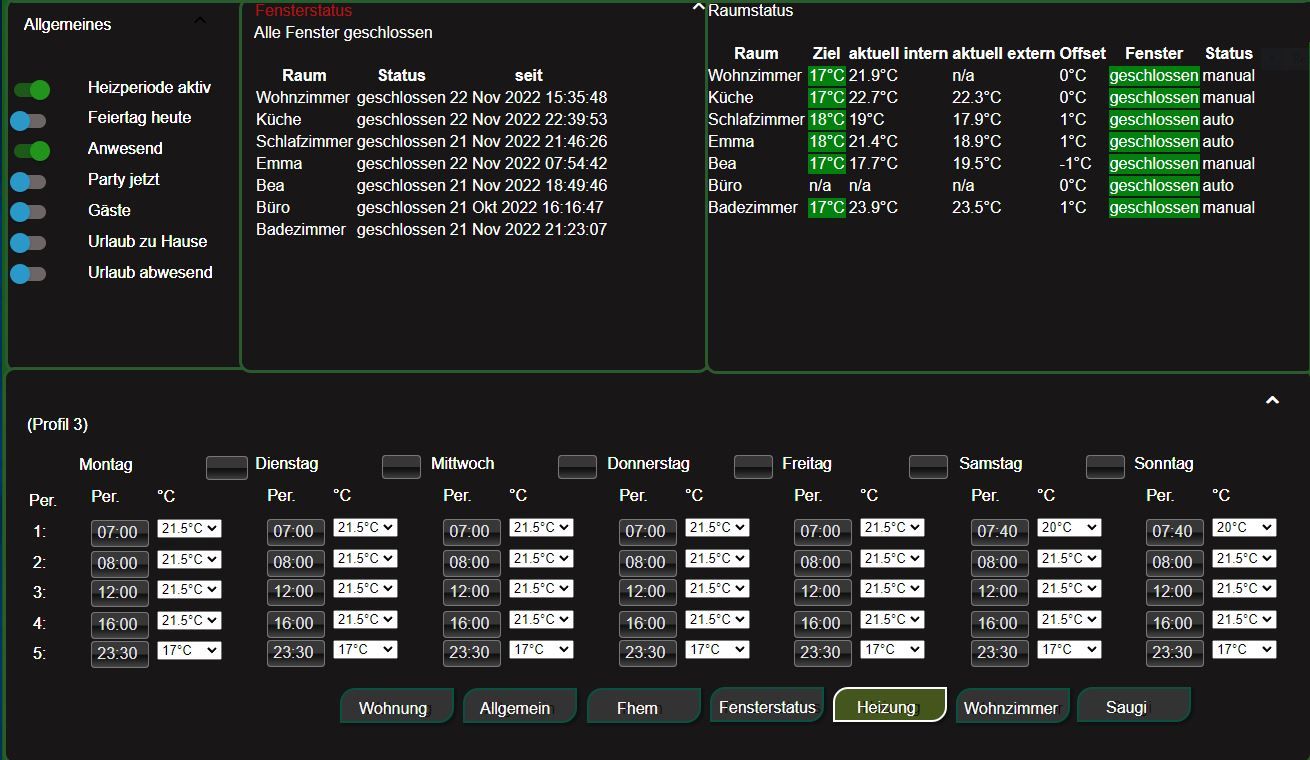Image resolution: width=1310 pixels, height=760 pixels.
Task: Click Wohnzimmer row in Fensterstatus table
Action: [x=431, y=98]
